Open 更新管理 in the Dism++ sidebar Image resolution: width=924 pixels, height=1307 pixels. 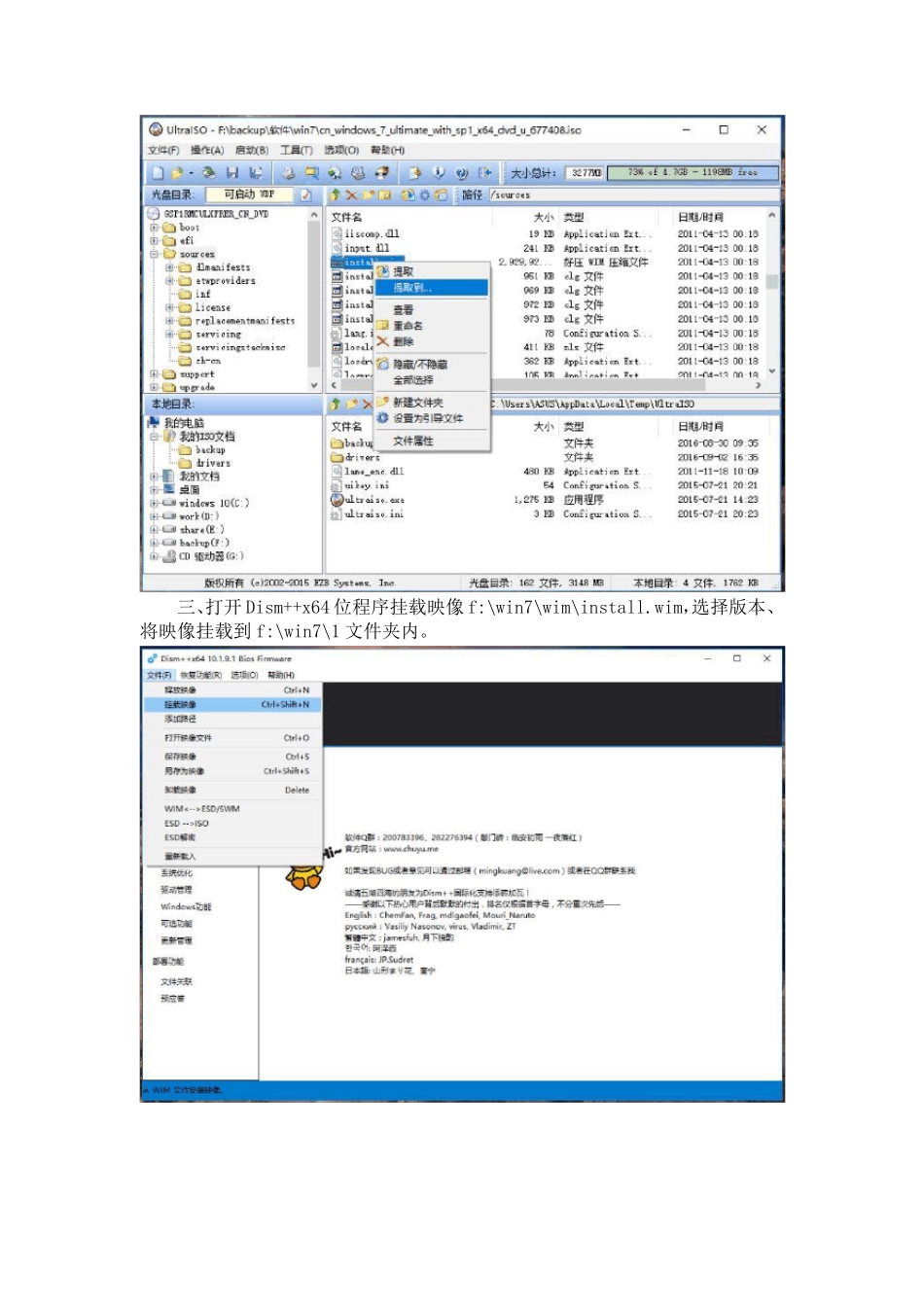[177, 940]
